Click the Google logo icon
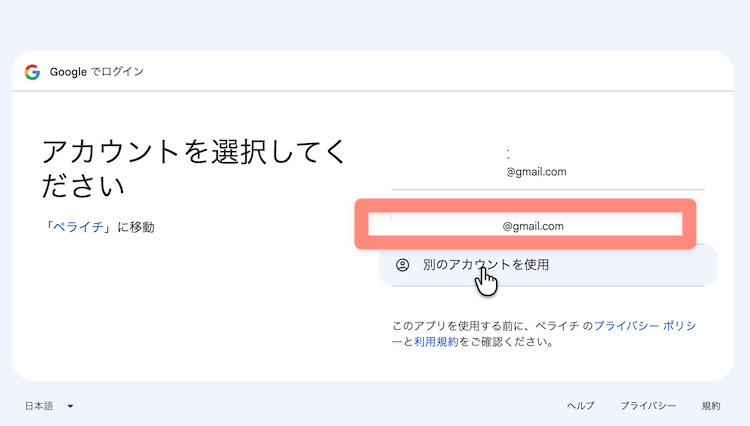Screen dimensions: 750x426 coord(32,72)
